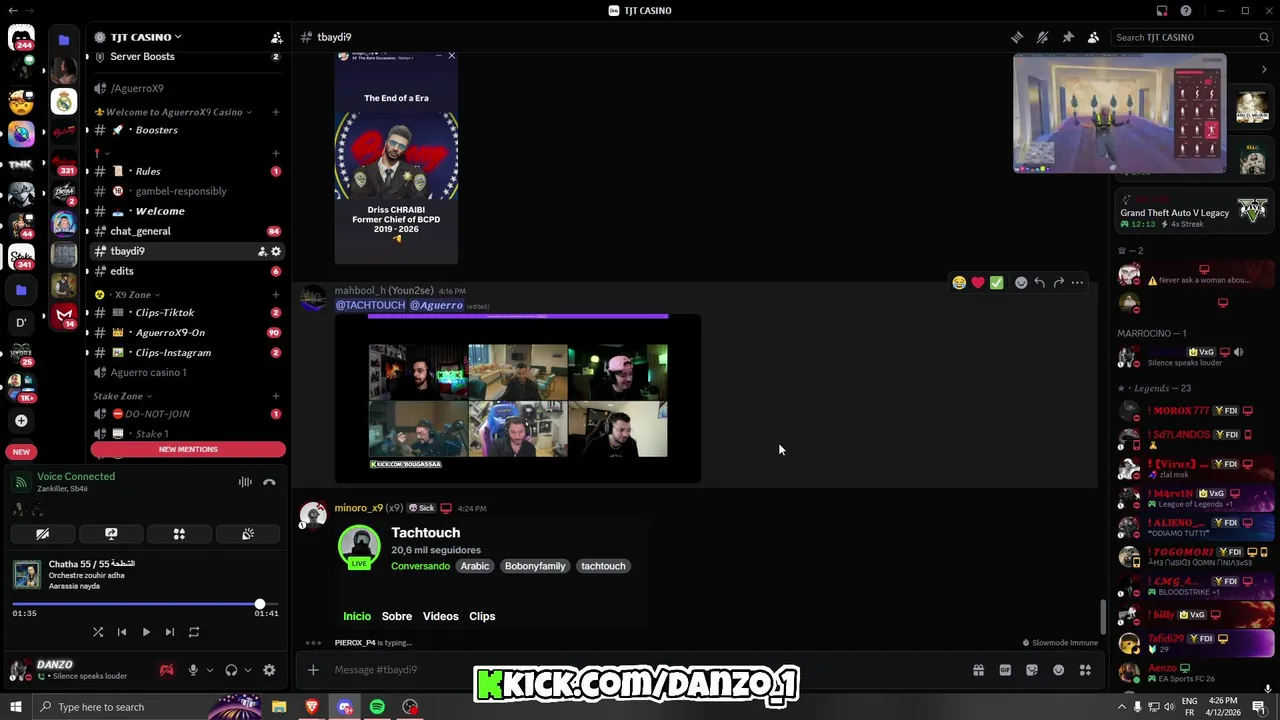Open More options for mahbool_h's message
The width and height of the screenshot is (1280, 720).
tap(1077, 283)
